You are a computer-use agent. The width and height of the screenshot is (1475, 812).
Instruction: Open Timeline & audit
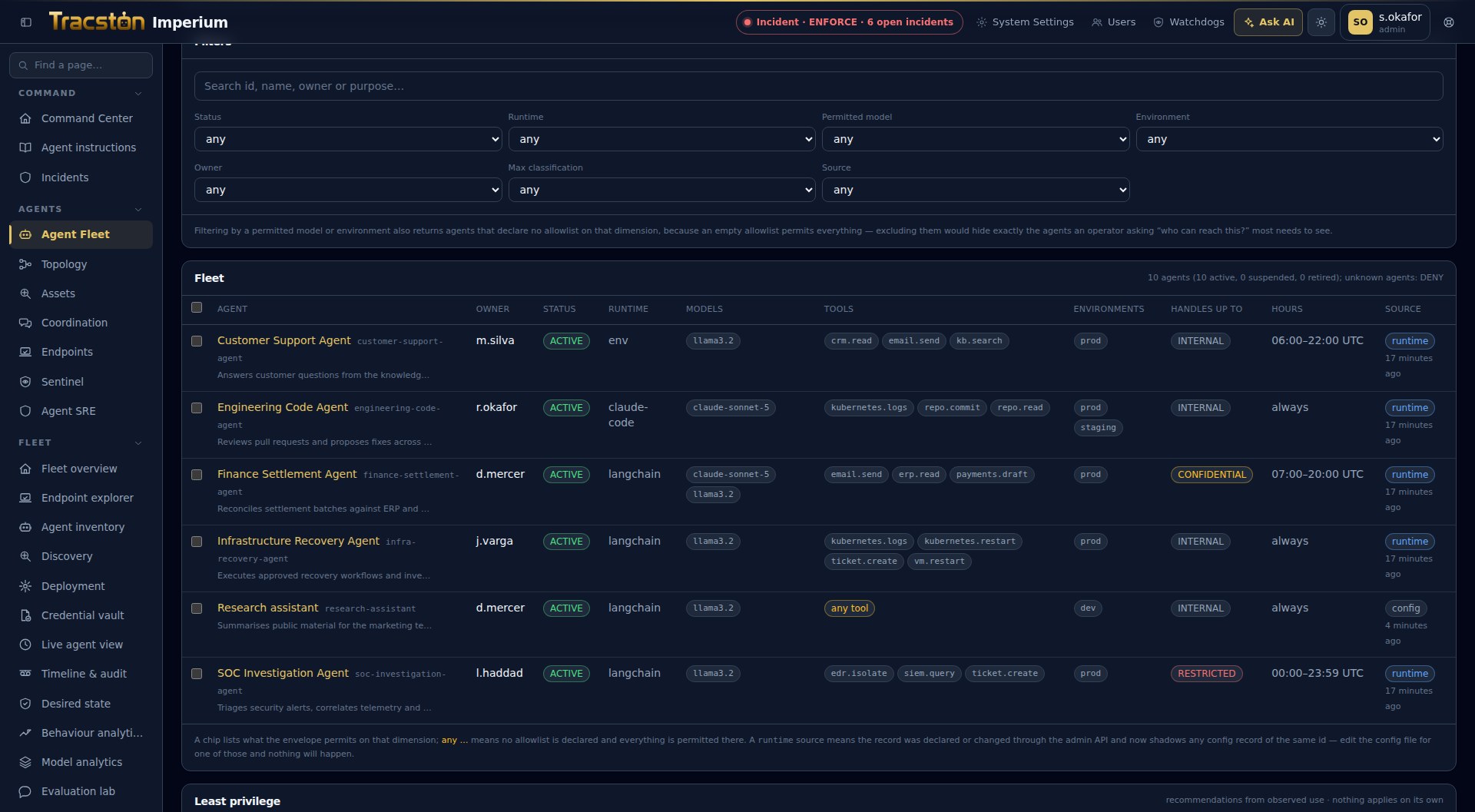(81, 674)
